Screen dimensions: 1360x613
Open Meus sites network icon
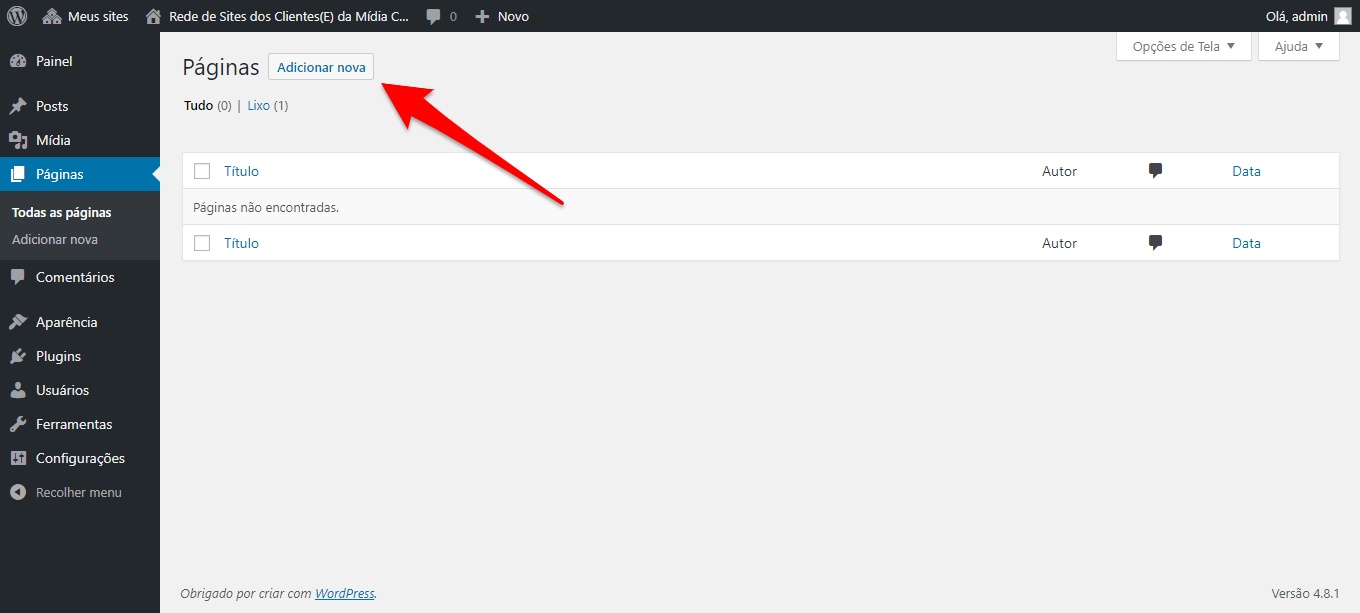[x=52, y=16]
